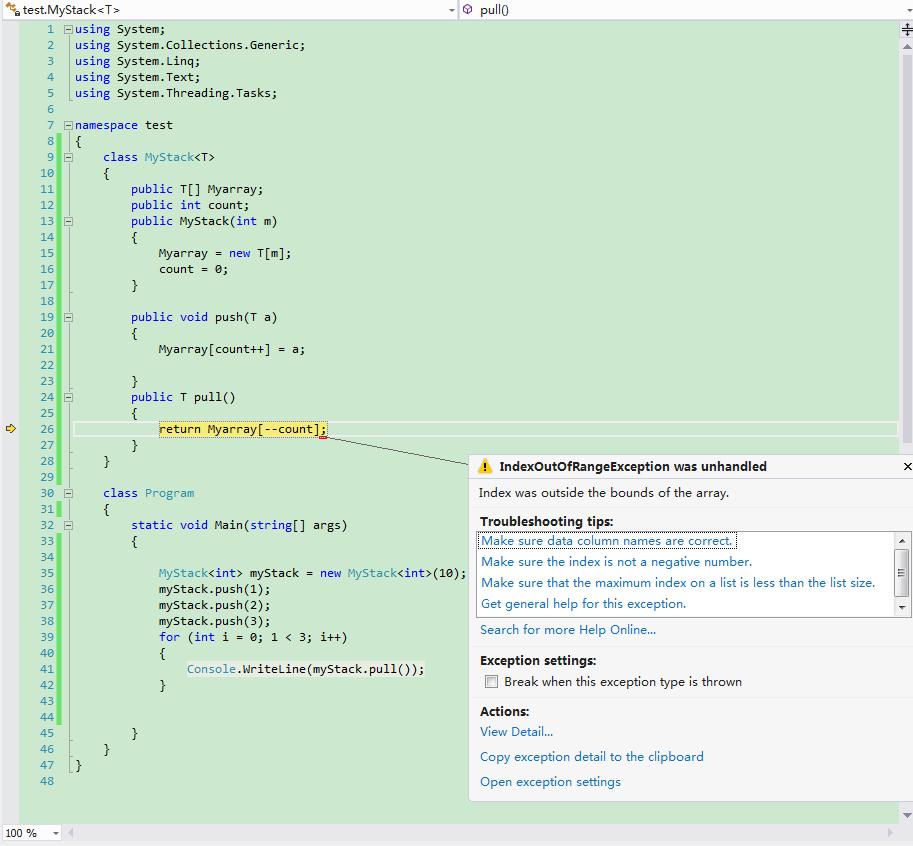This screenshot has width=913, height=846.
Task: Click the method icon beside pull()
Action: point(468,10)
